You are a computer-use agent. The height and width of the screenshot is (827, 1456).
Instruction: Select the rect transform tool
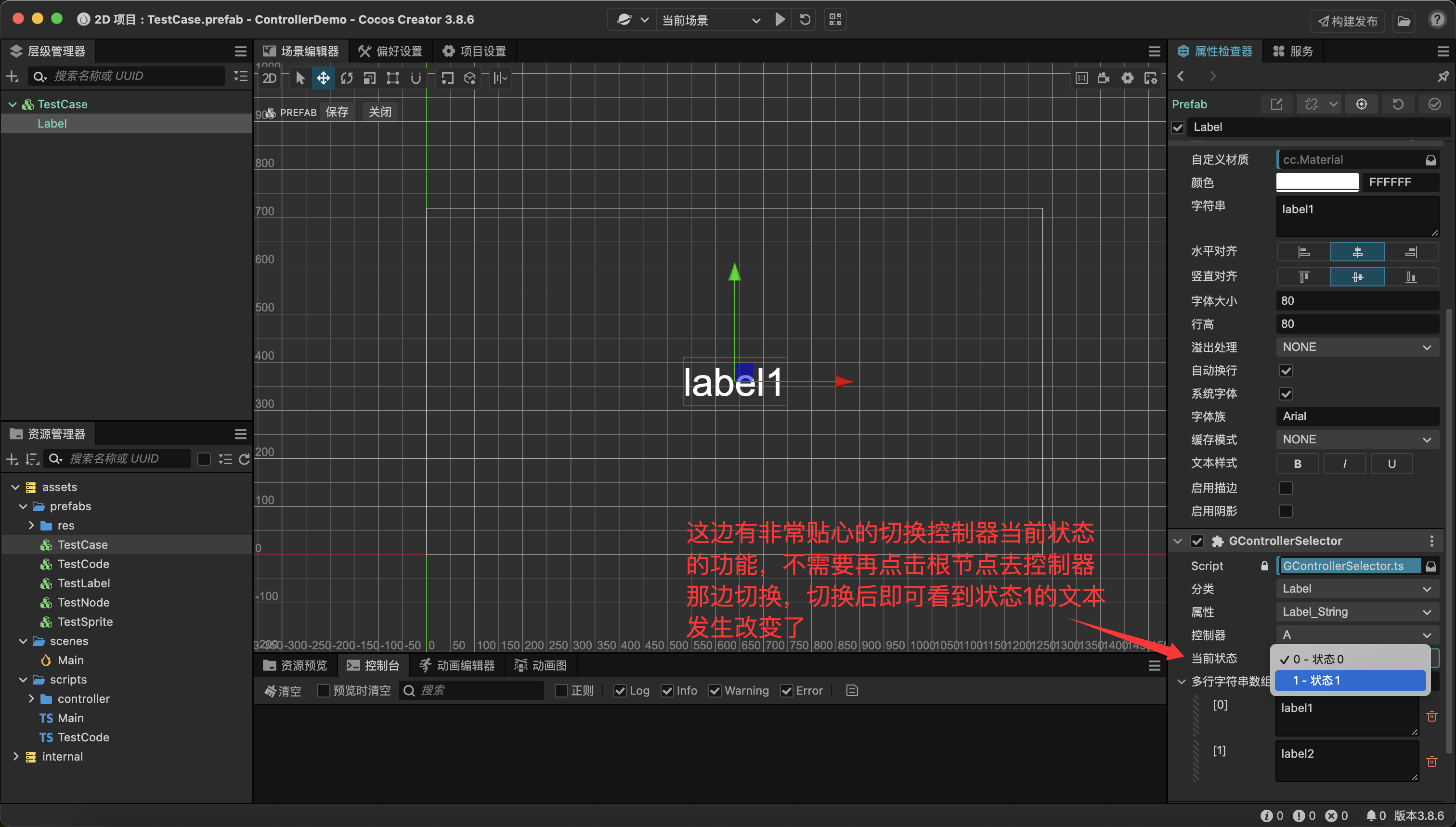[392, 78]
